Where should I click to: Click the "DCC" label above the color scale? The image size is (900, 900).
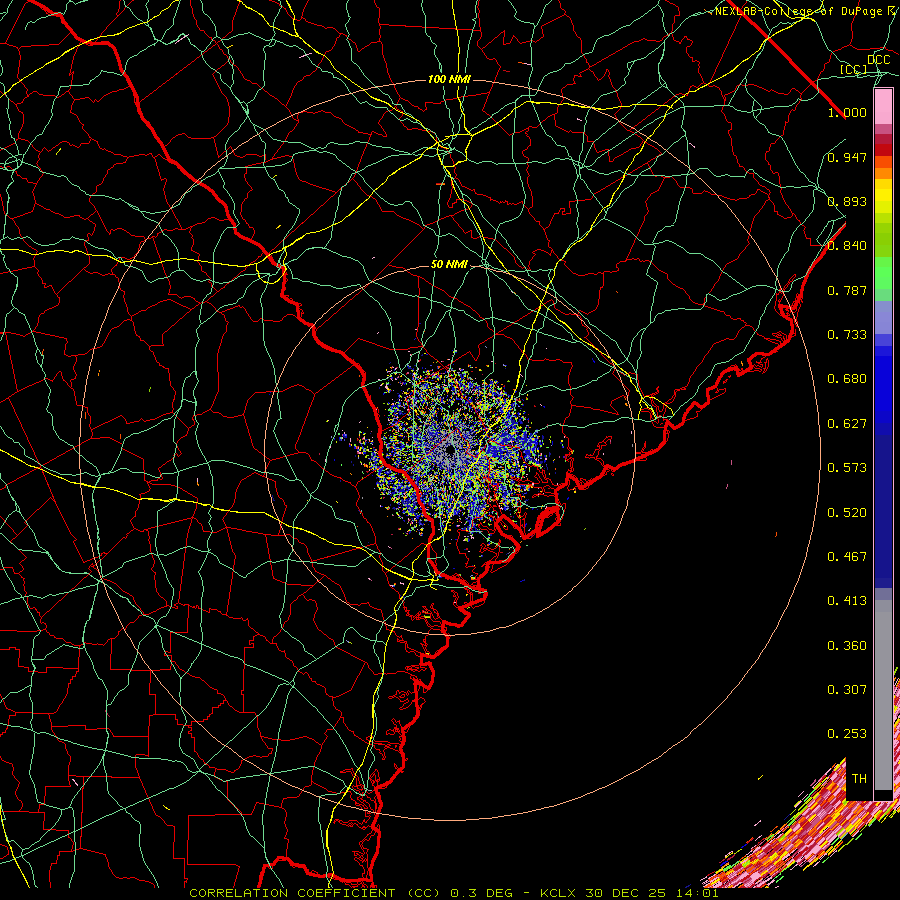879,60
